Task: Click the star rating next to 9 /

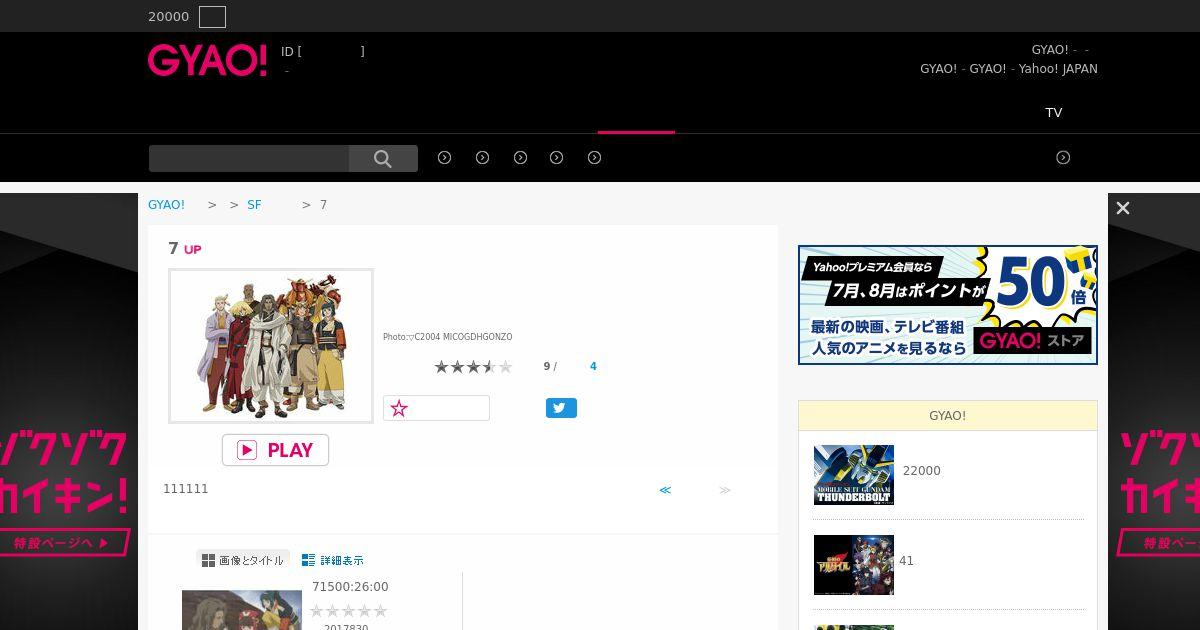Action: [473, 367]
